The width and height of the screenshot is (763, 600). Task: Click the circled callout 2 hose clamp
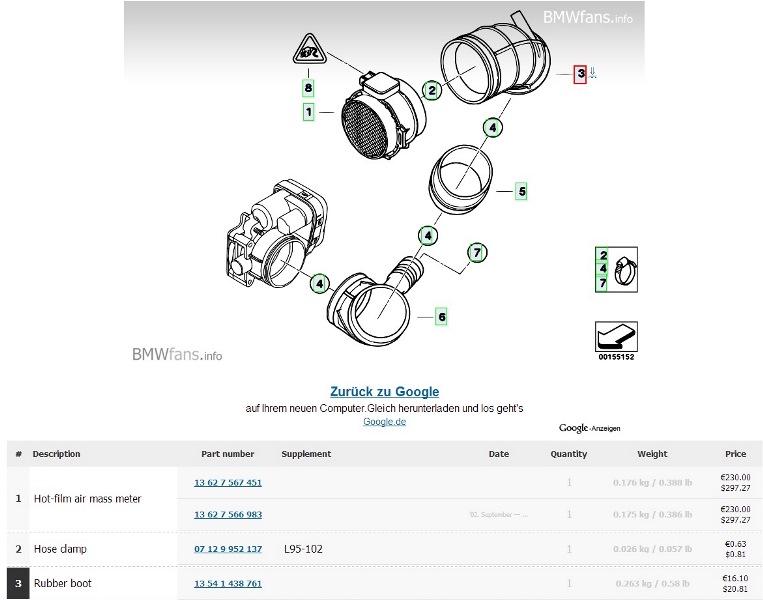[x=432, y=90]
